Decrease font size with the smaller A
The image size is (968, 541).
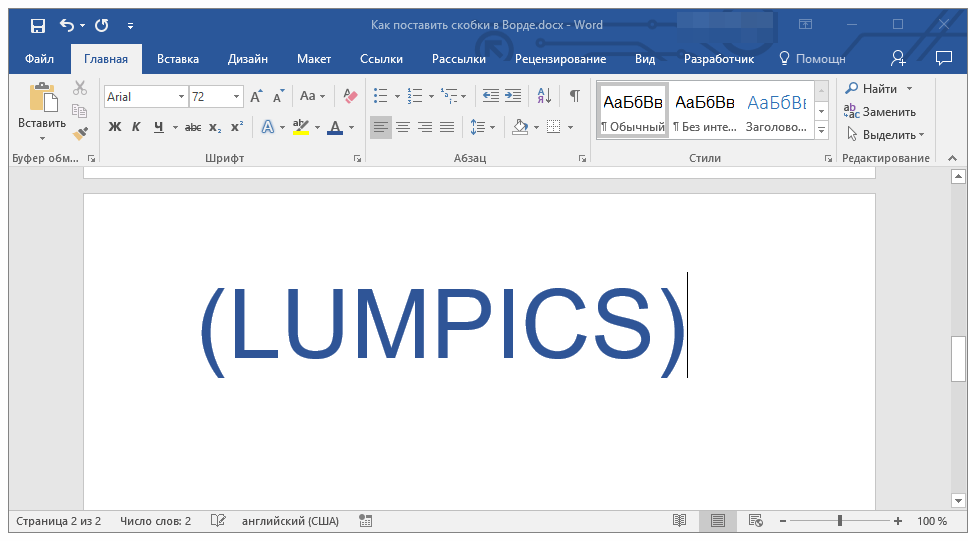click(278, 96)
